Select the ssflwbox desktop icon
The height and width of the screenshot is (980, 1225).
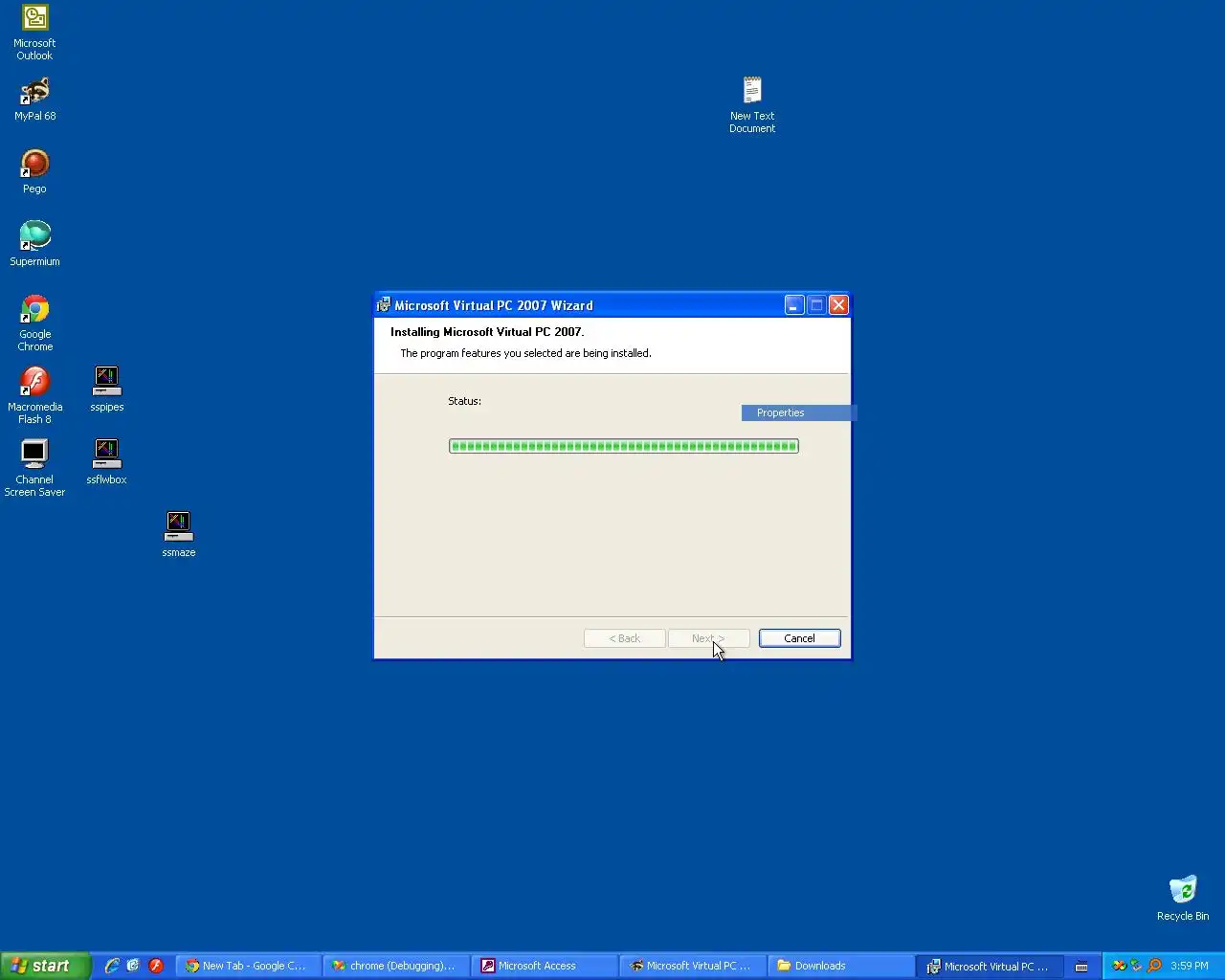tap(106, 462)
